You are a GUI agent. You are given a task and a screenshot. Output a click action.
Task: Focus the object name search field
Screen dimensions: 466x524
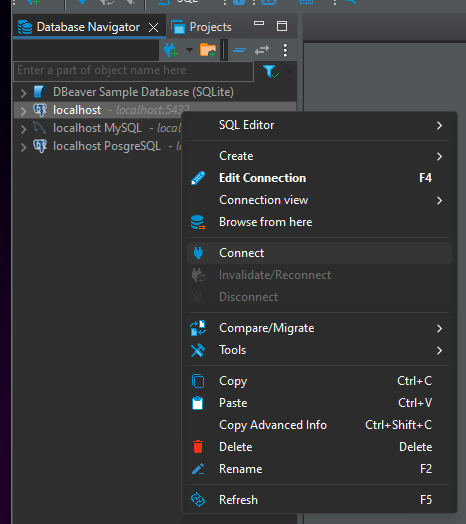coord(133,71)
